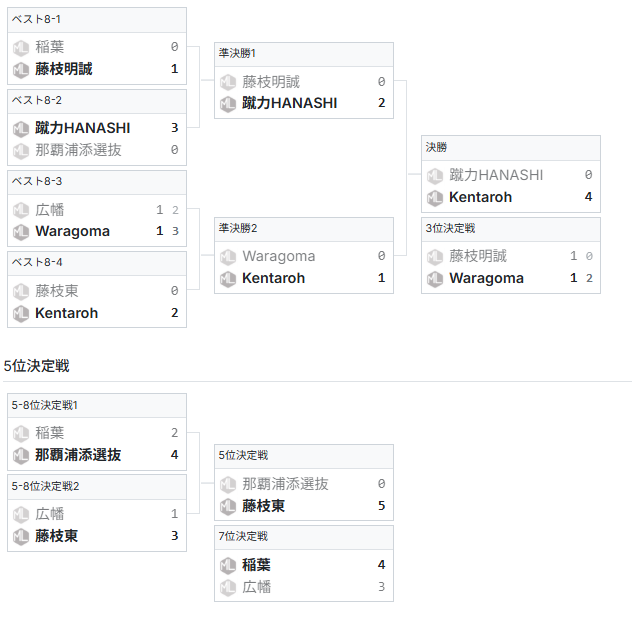Open 藤枝明誠 team link in ベスト8-1
This screenshot has width=632, height=619.
[63, 69]
